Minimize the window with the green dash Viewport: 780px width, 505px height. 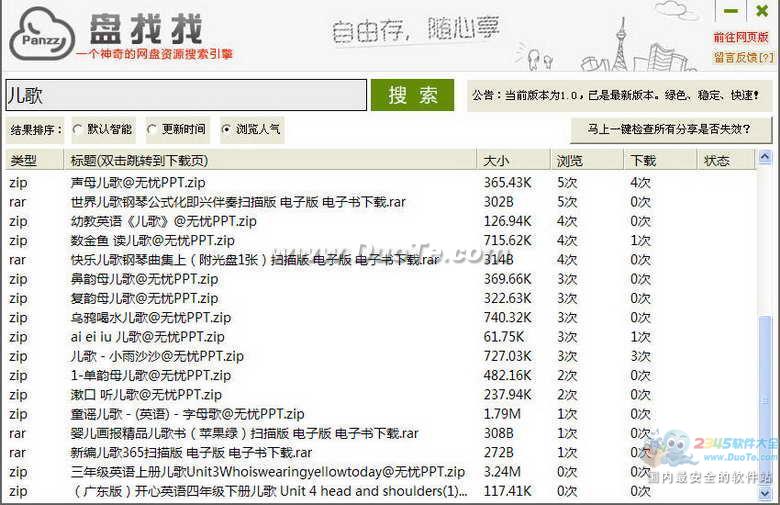pos(730,12)
